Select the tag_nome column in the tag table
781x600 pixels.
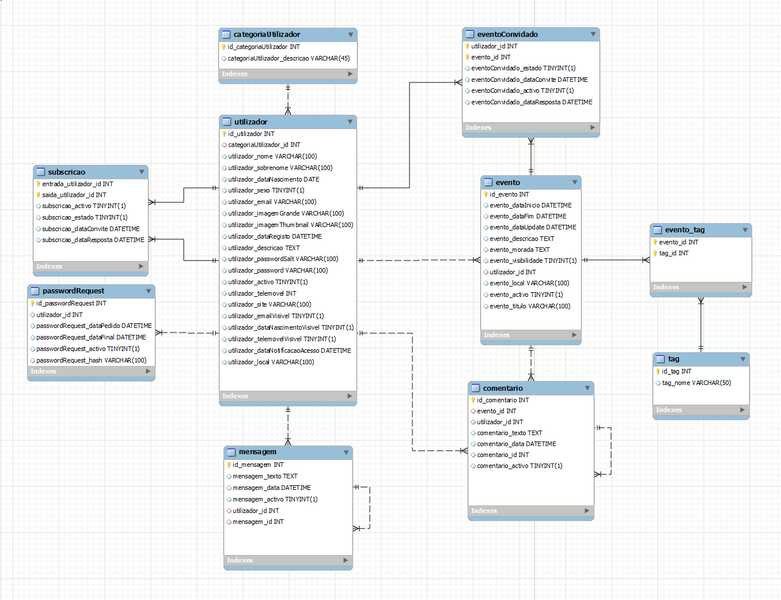point(692,383)
